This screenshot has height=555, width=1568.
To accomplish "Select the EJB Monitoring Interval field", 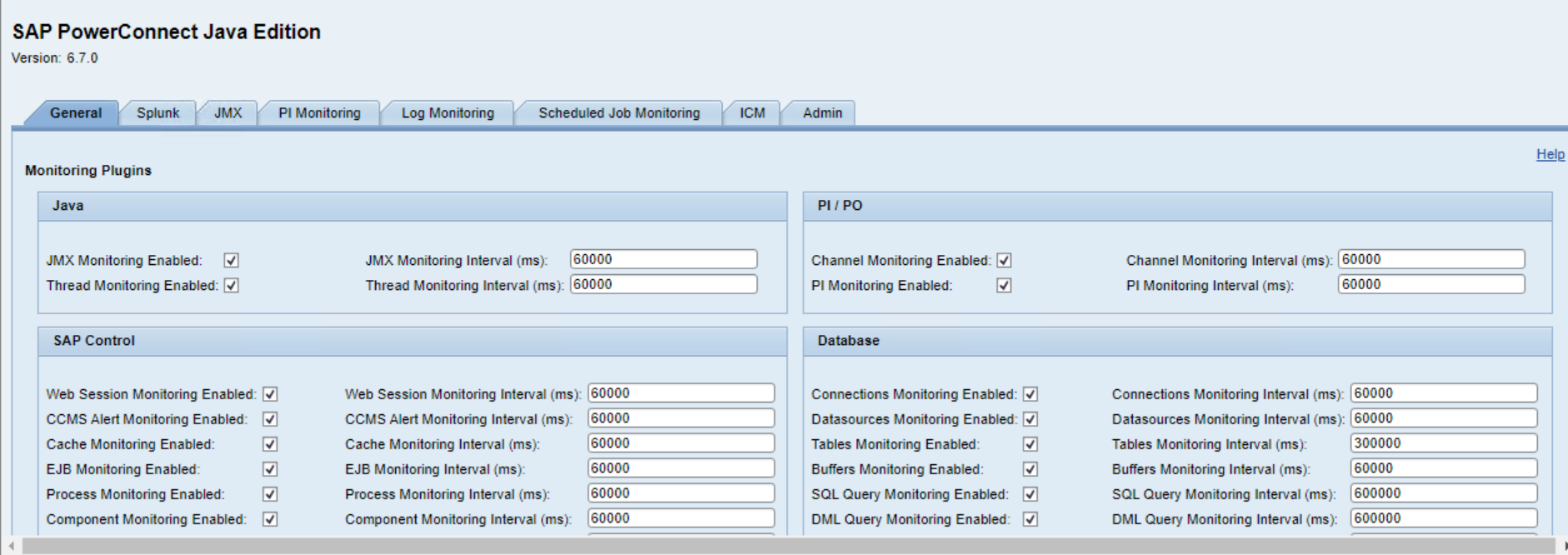I will tap(680, 468).
